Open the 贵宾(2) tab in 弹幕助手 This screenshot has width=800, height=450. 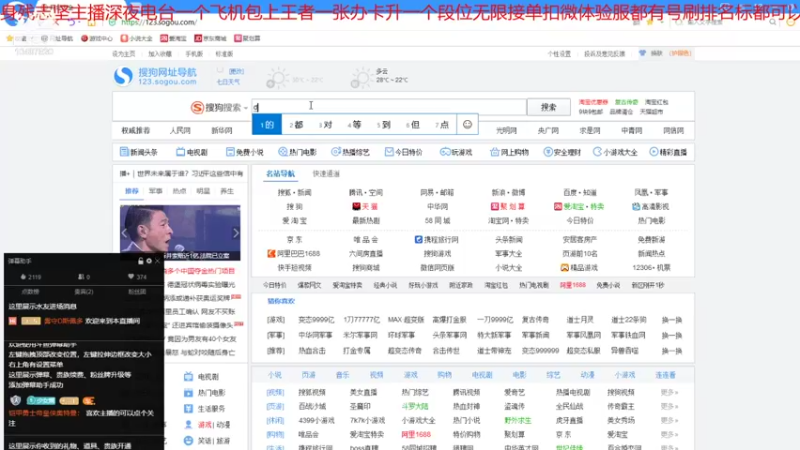pyautogui.click(x=84, y=292)
